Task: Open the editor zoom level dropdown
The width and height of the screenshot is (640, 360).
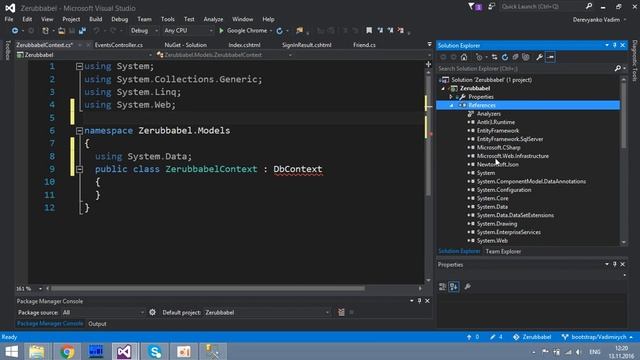Action: 40,289
